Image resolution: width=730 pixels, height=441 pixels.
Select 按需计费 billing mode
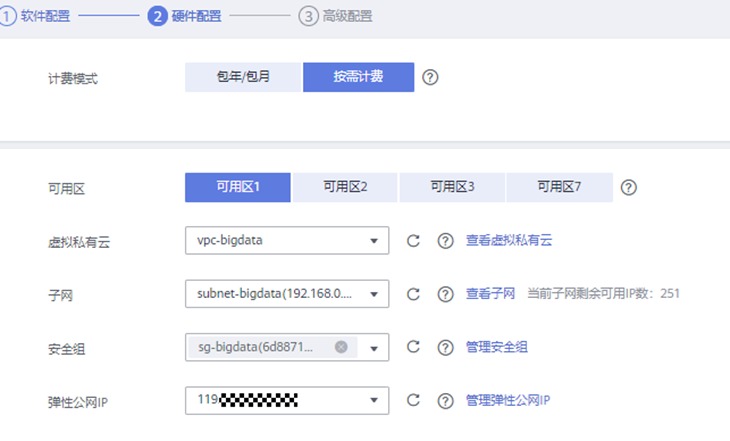pyautogui.click(x=358, y=77)
